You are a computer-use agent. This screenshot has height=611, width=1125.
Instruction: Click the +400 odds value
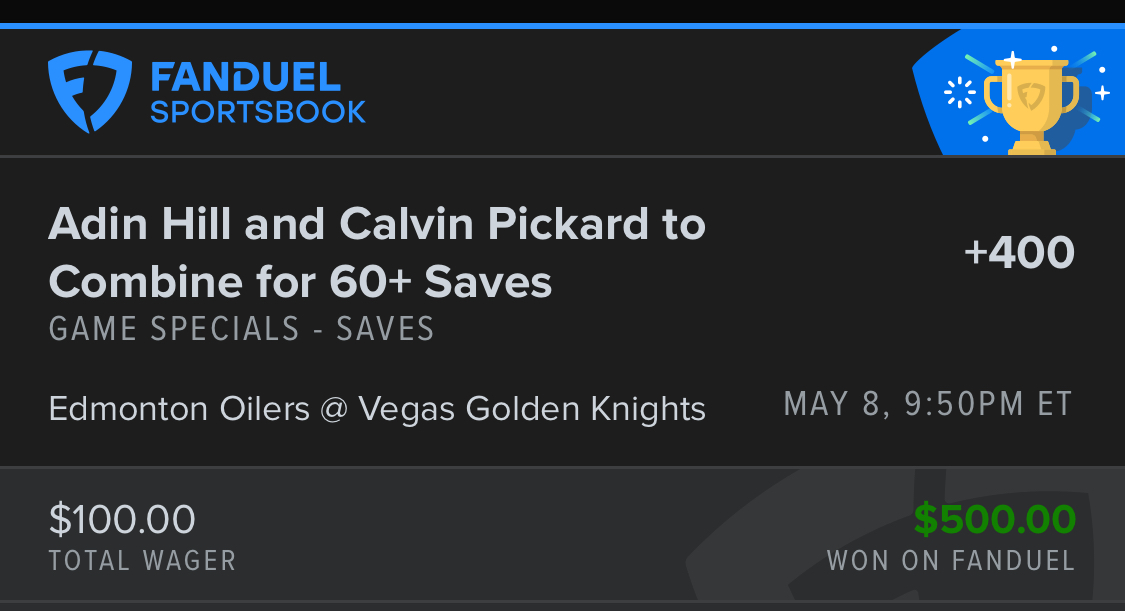(x=1019, y=253)
